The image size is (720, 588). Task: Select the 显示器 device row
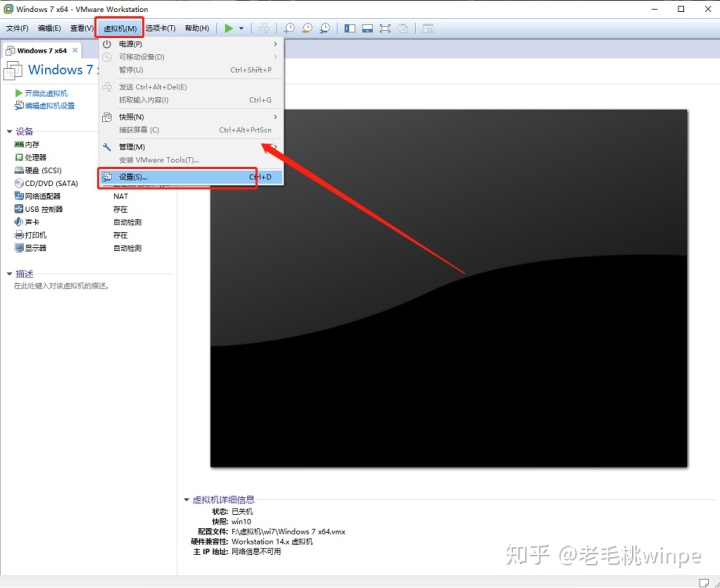[x=30, y=248]
